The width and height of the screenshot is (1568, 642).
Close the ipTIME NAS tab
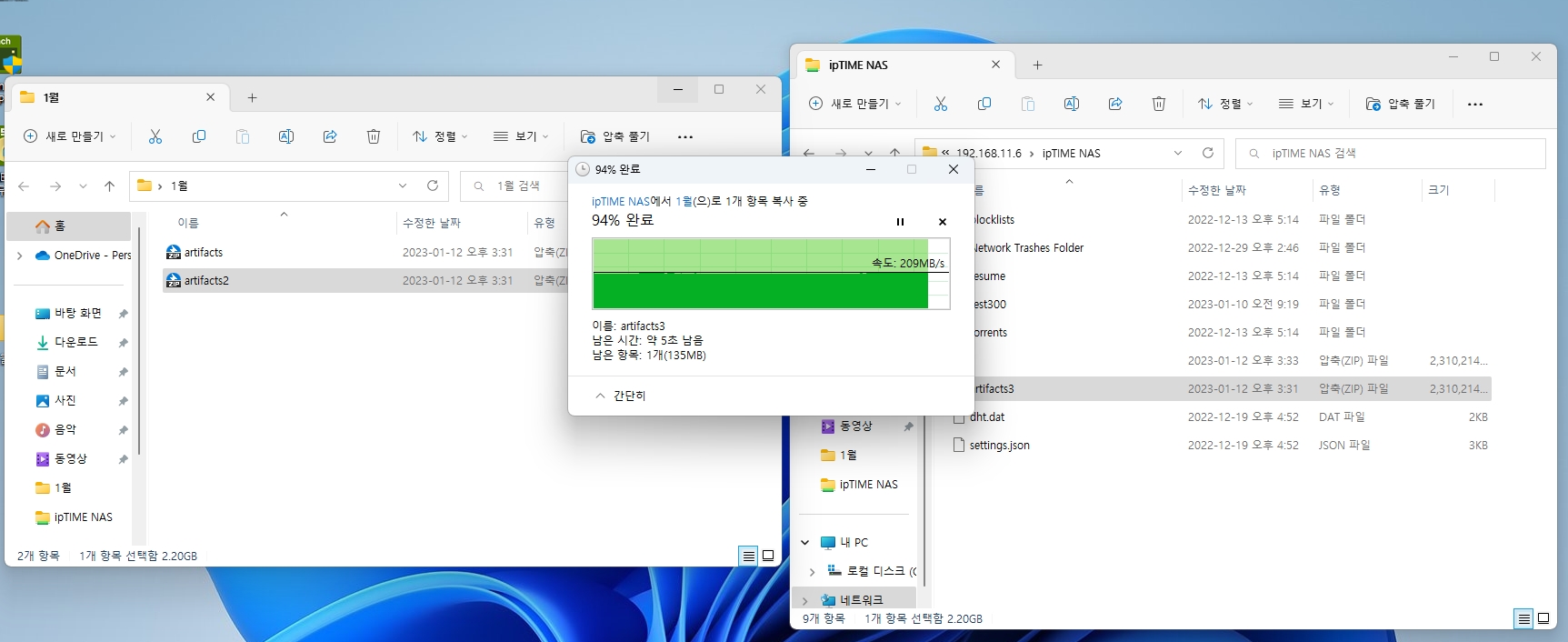[995, 65]
